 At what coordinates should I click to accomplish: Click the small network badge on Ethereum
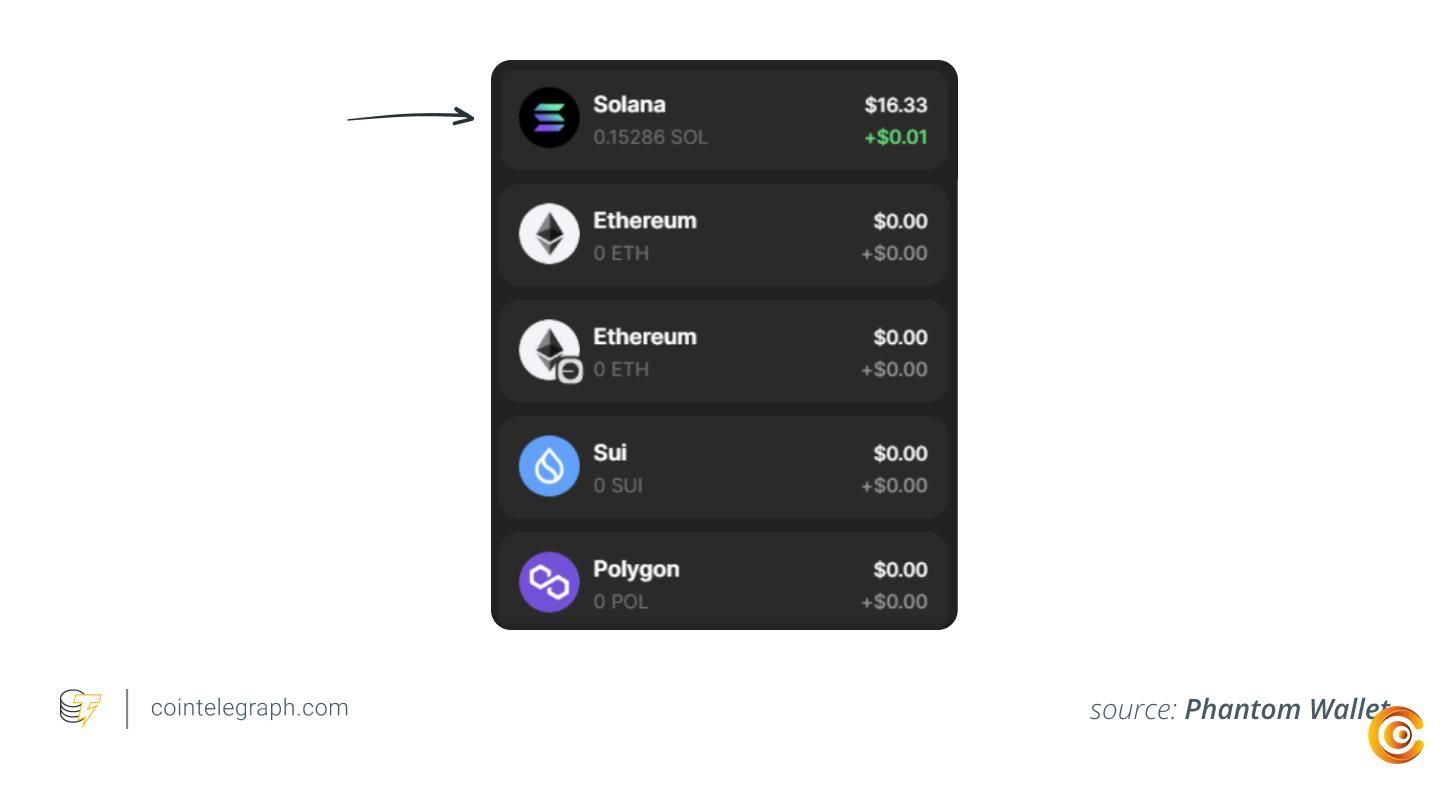point(570,372)
